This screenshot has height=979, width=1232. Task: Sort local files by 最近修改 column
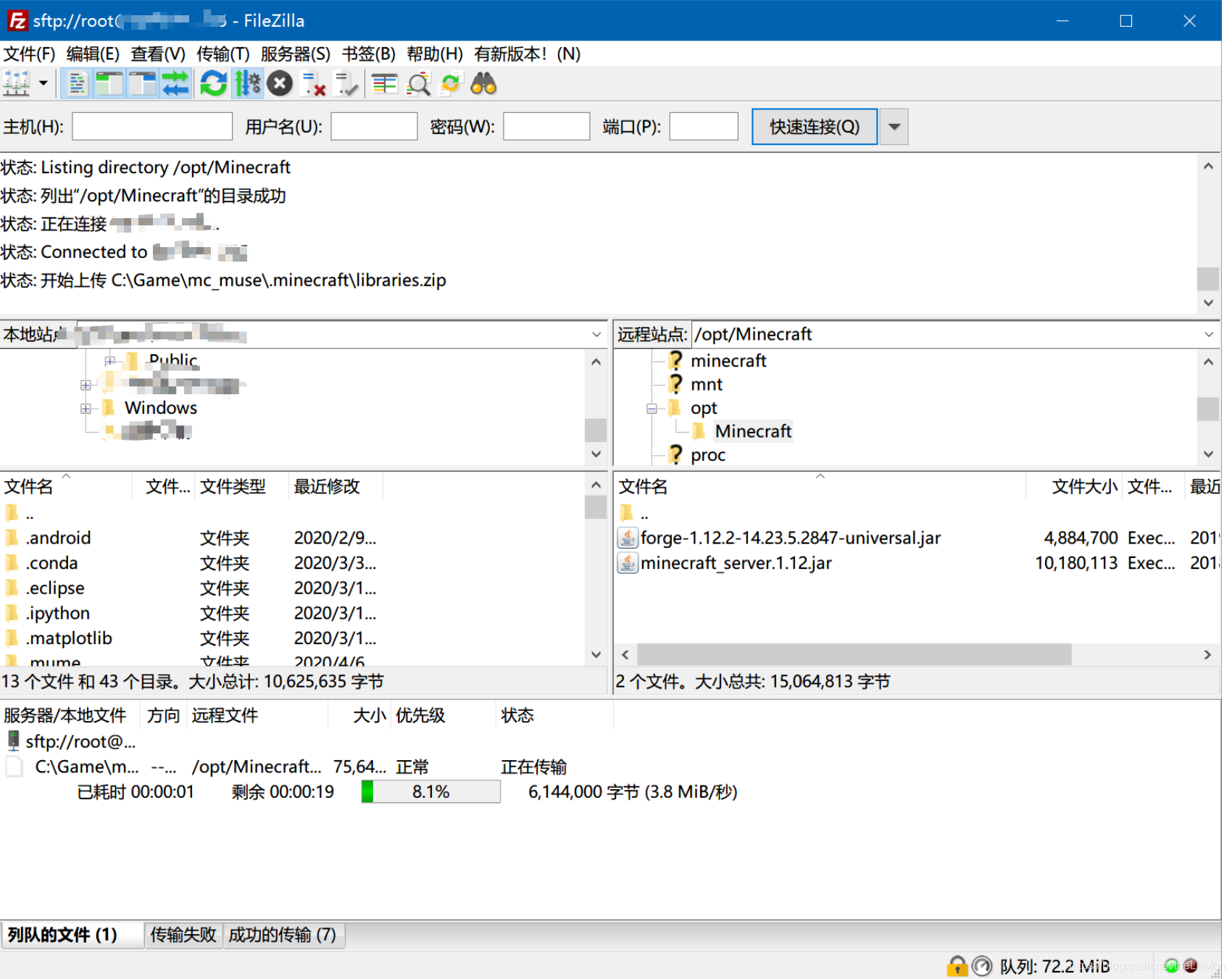[x=336, y=486]
